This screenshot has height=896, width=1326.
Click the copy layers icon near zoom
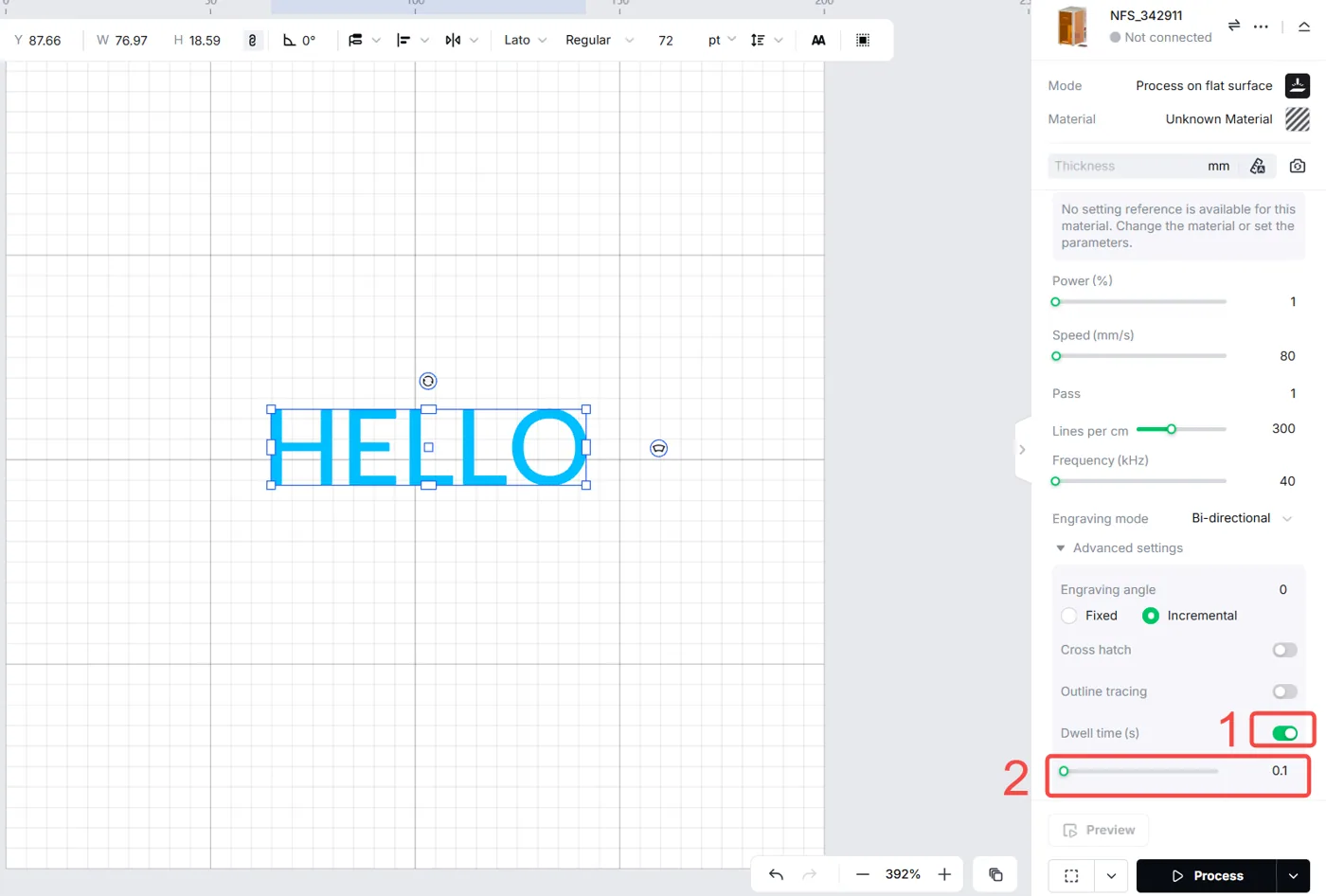(995, 874)
